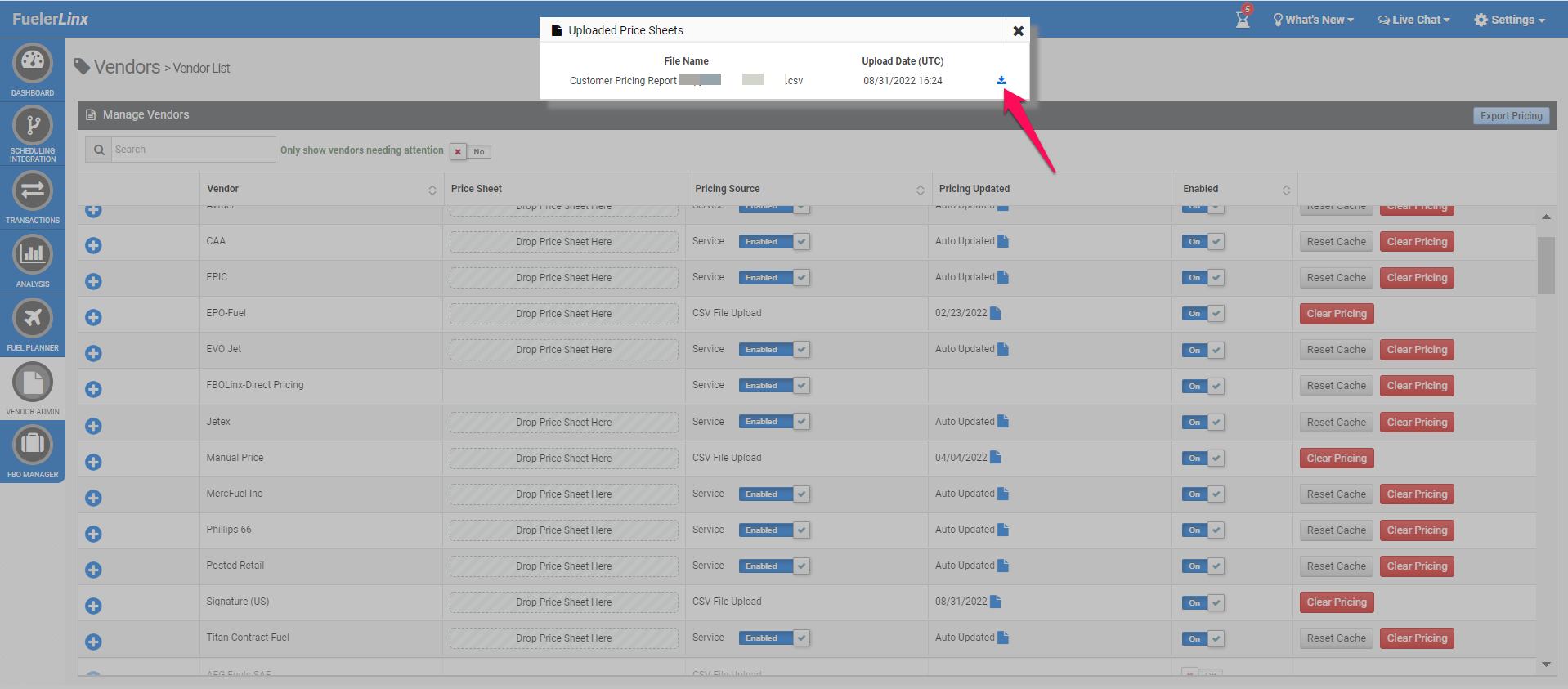Turn off the Manual Price On switch

click(1203, 458)
